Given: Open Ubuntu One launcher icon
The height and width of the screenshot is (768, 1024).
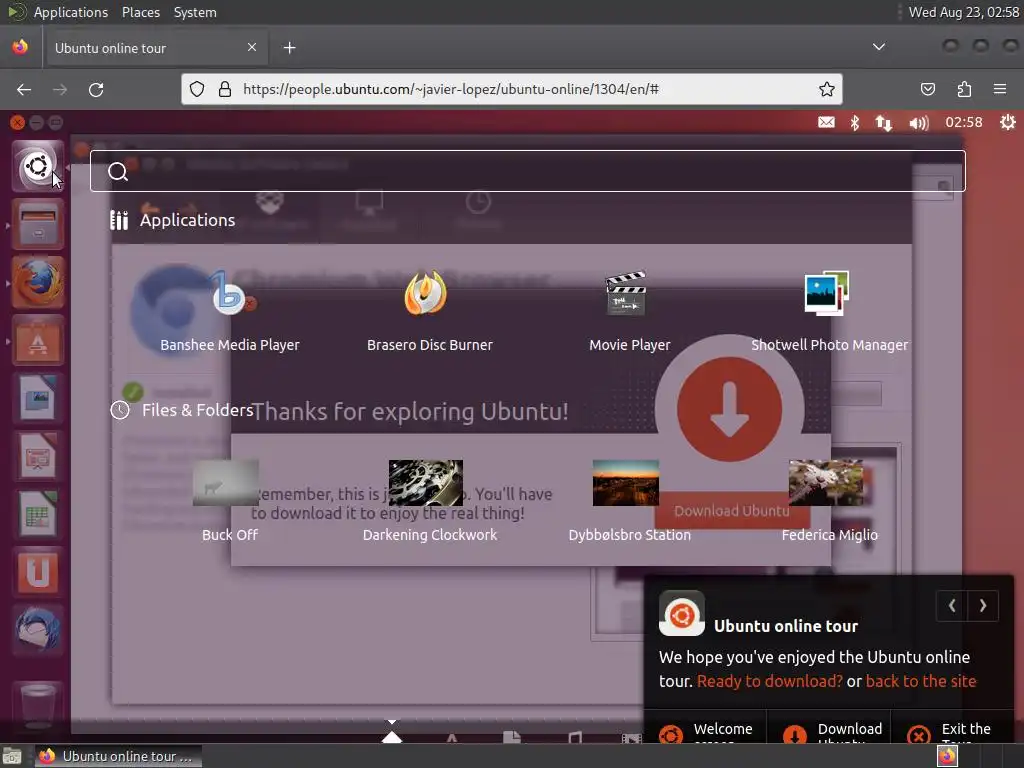Looking at the screenshot, I should click(x=37, y=572).
